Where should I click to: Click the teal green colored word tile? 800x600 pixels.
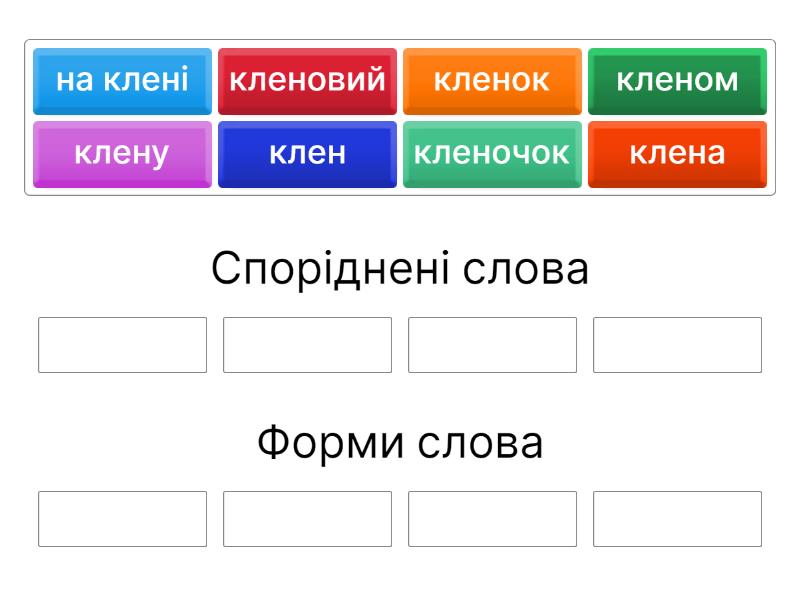[x=492, y=154]
